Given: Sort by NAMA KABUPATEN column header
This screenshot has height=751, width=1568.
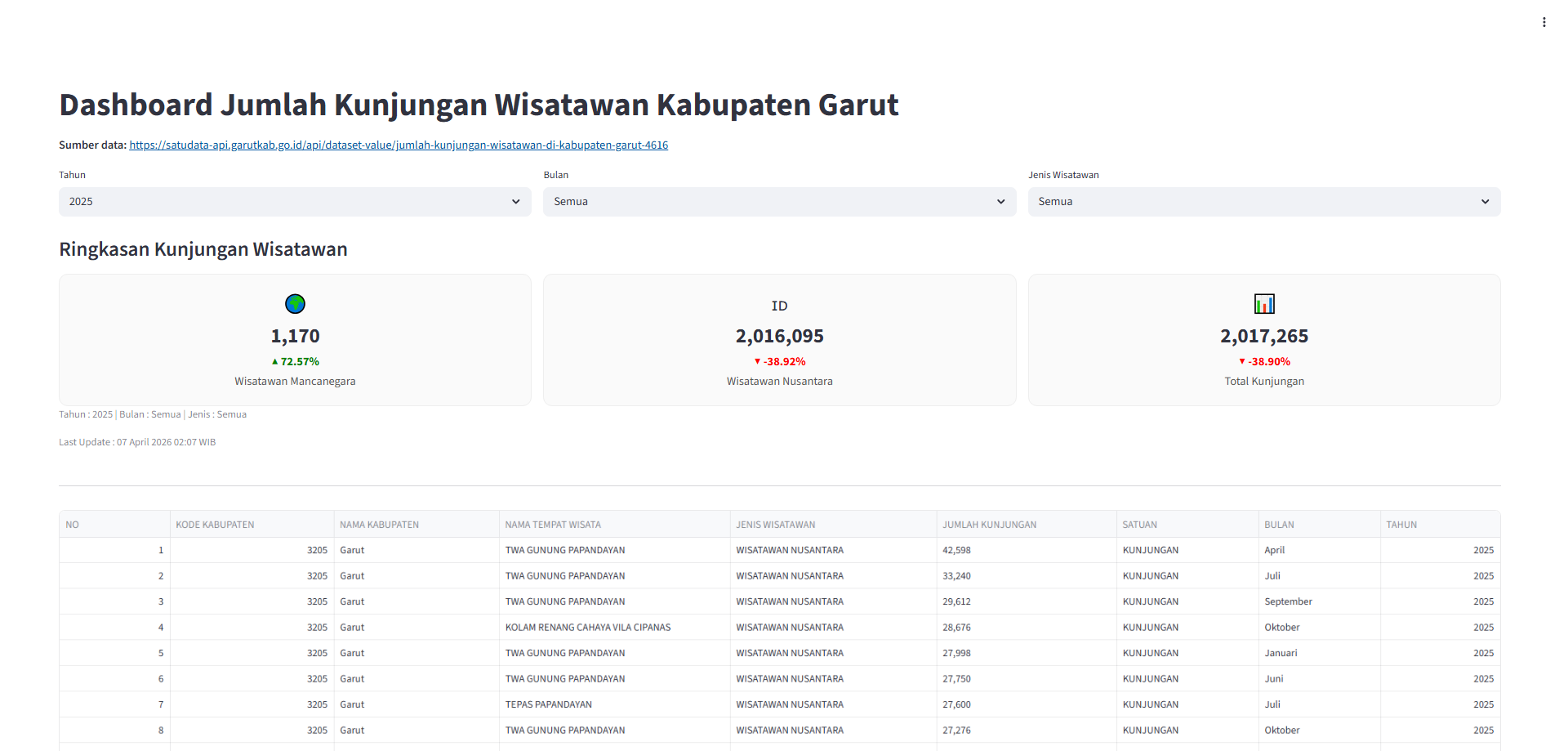Looking at the screenshot, I should pos(416,525).
